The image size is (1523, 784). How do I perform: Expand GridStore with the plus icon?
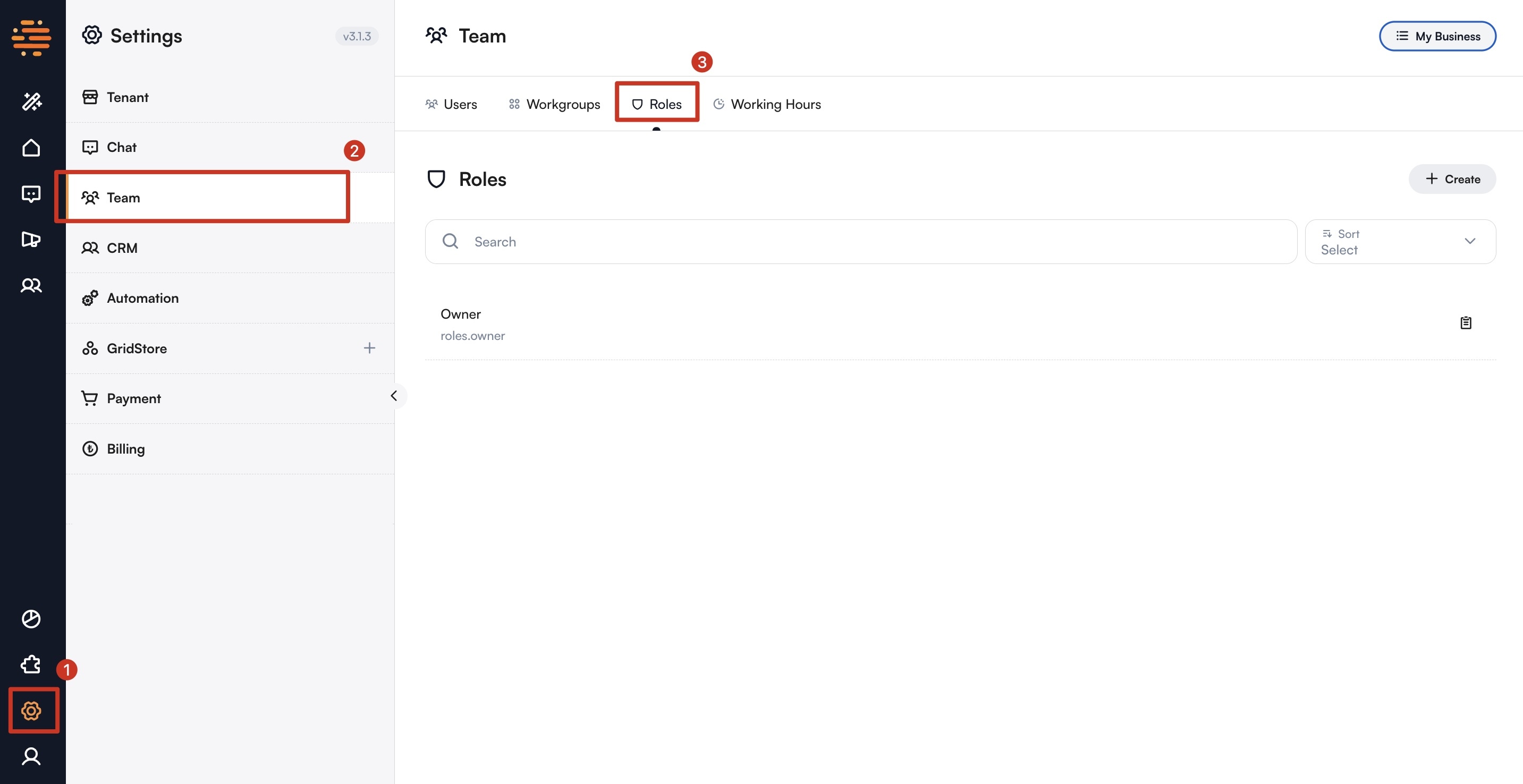tap(369, 348)
